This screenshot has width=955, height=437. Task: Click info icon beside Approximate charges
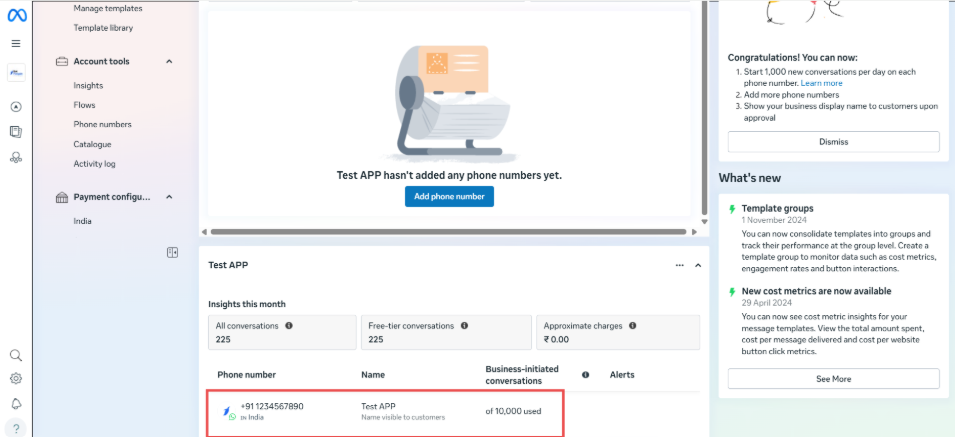(x=633, y=326)
